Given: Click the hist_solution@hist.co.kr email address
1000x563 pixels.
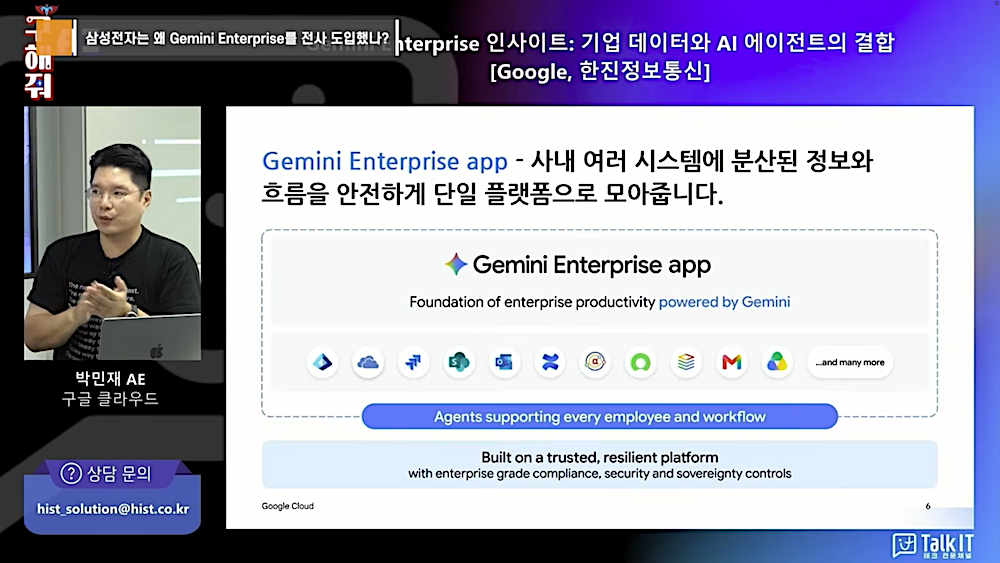Looking at the screenshot, I should click(x=113, y=509).
